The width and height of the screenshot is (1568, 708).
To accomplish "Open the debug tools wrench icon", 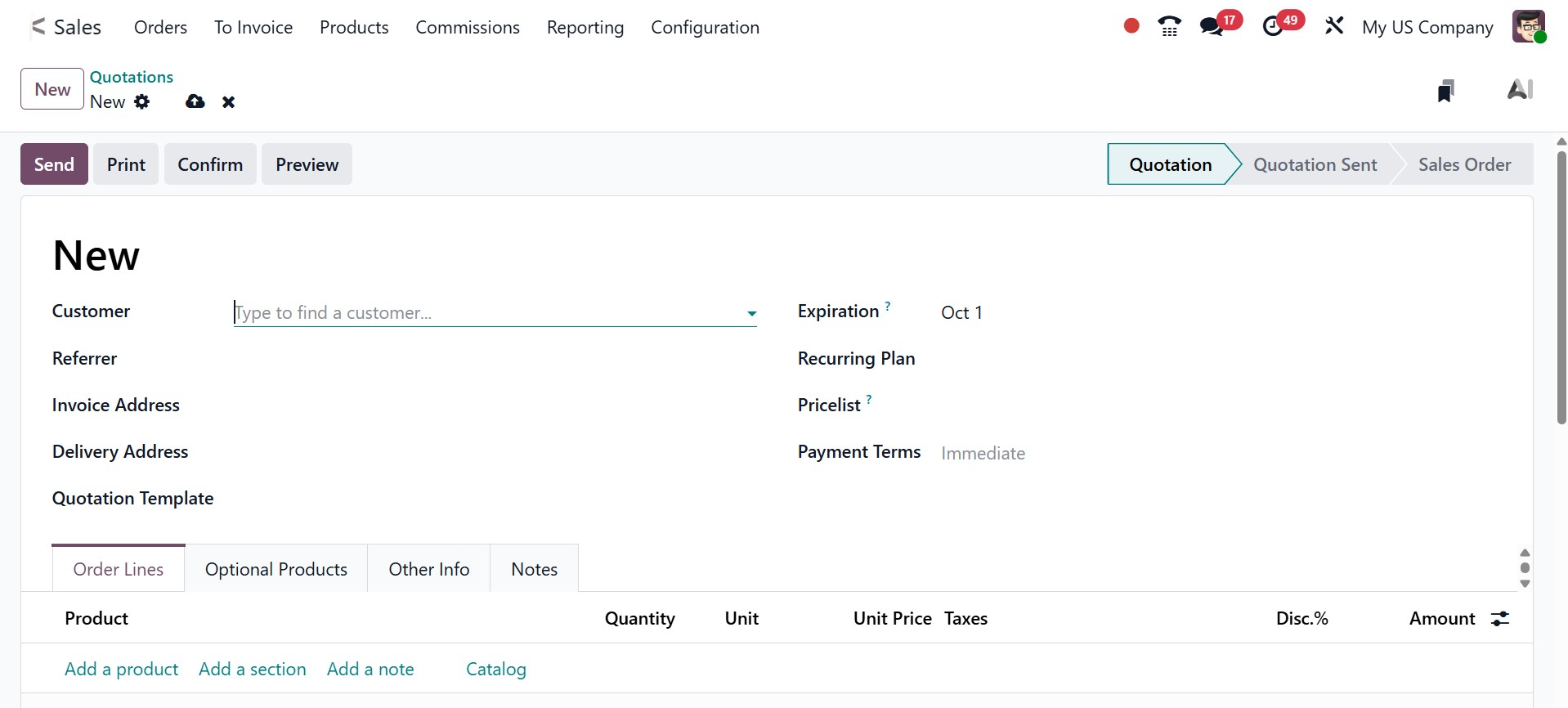I will [x=1334, y=26].
